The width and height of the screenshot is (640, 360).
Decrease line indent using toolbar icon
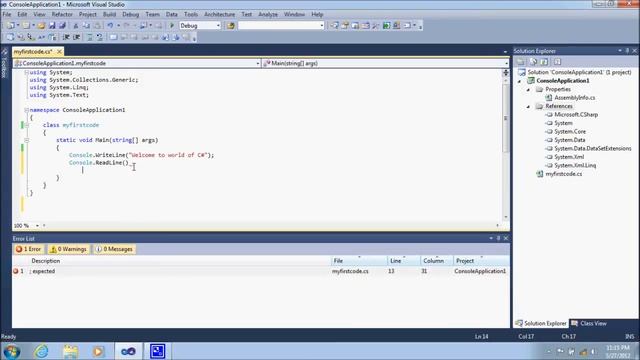66,38
